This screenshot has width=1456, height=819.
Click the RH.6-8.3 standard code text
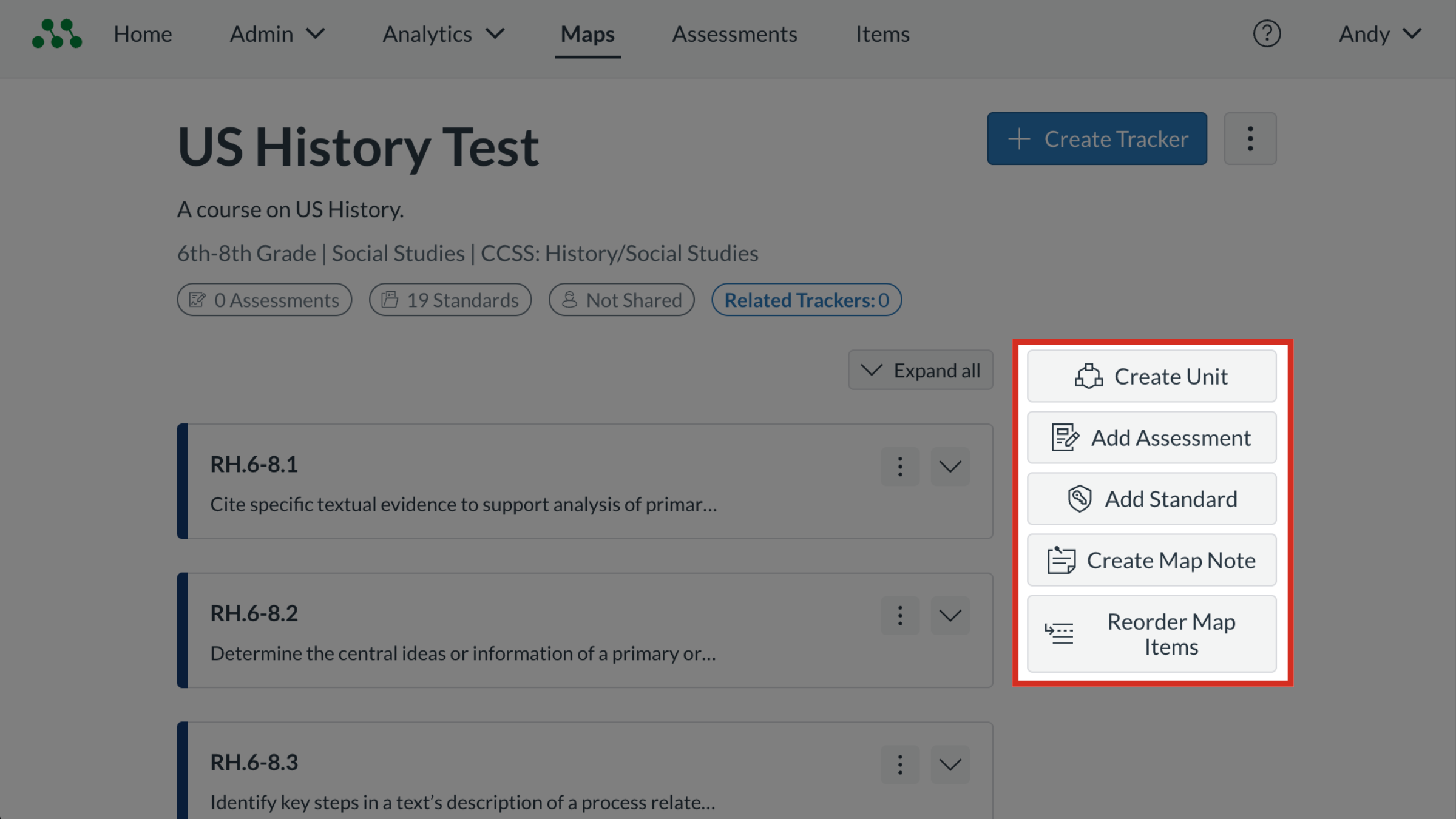pyautogui.click(x=254, y=762)
